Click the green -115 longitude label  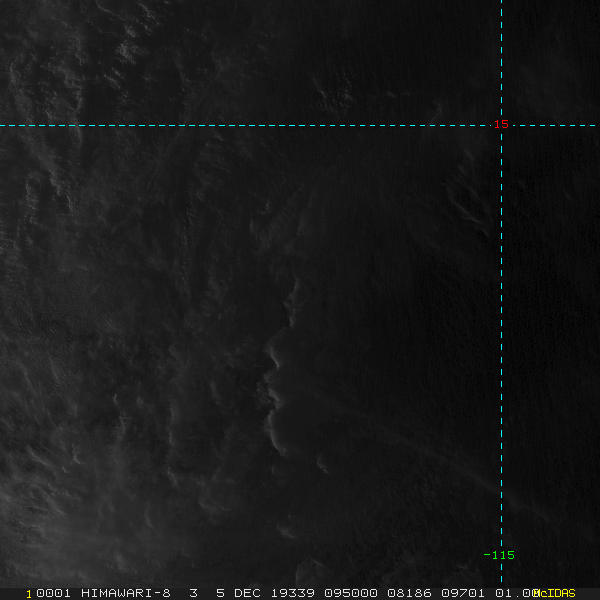click(498, 555)
